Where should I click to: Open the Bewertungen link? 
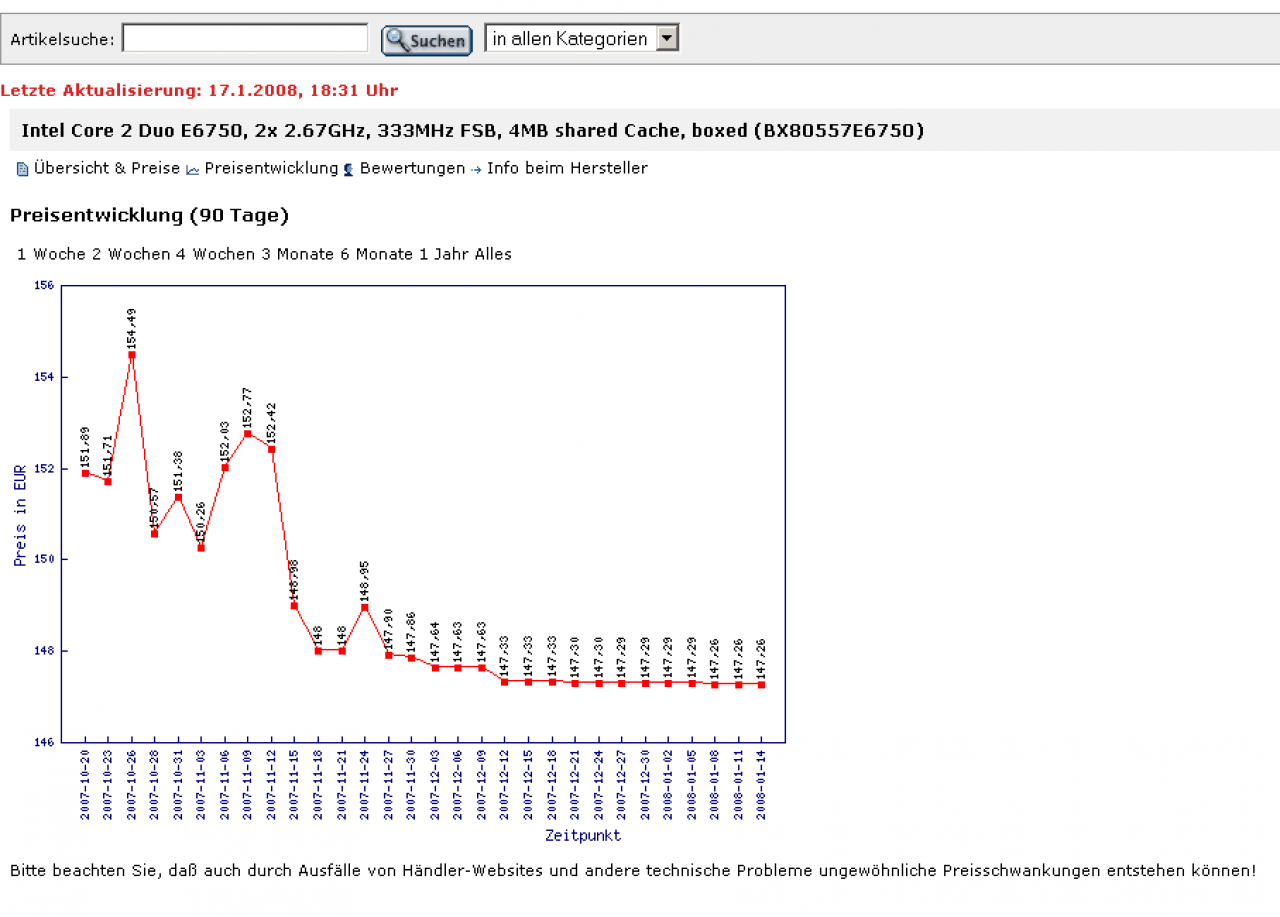pos(413,168)
